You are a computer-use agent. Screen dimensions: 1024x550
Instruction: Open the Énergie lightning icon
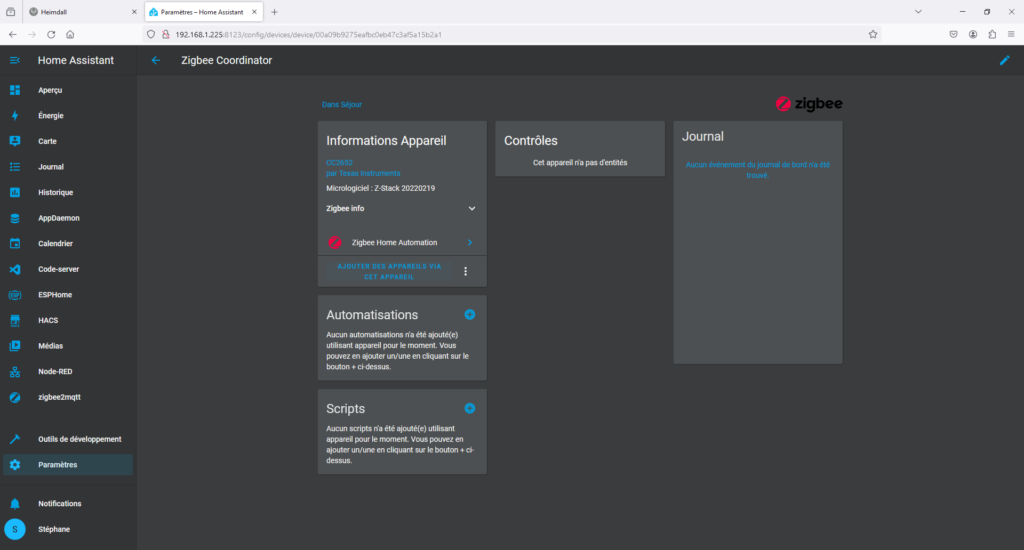[14, 116]
